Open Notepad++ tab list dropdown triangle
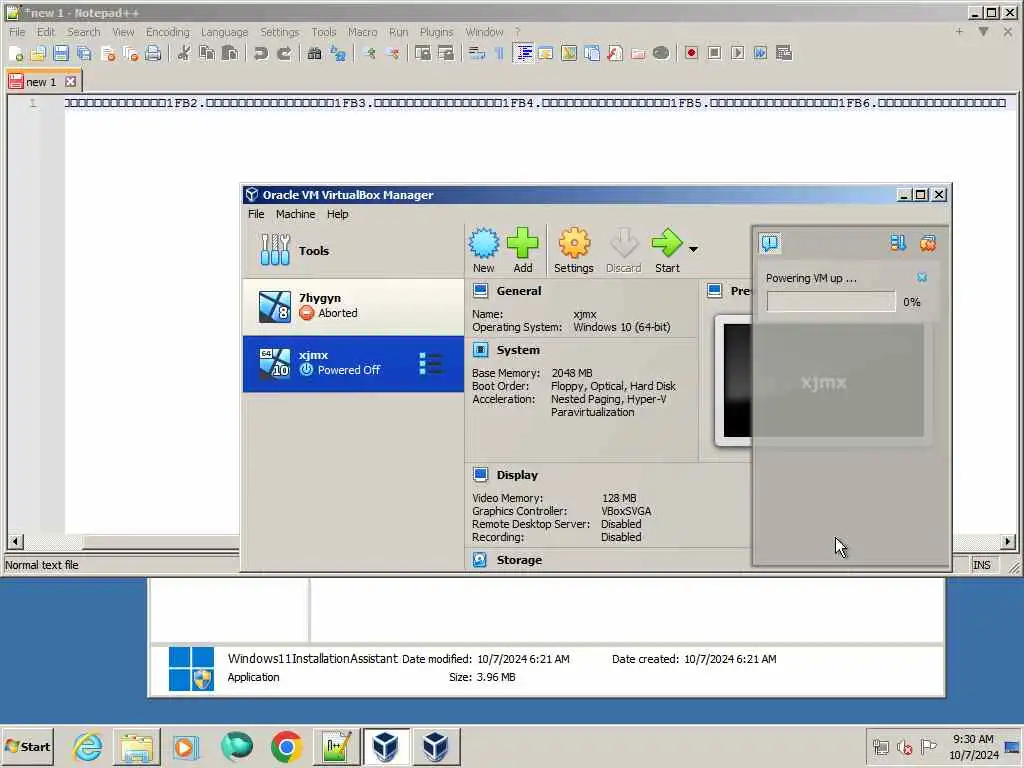This screenshot has height=768, width=1024. (x=984, y=31)
